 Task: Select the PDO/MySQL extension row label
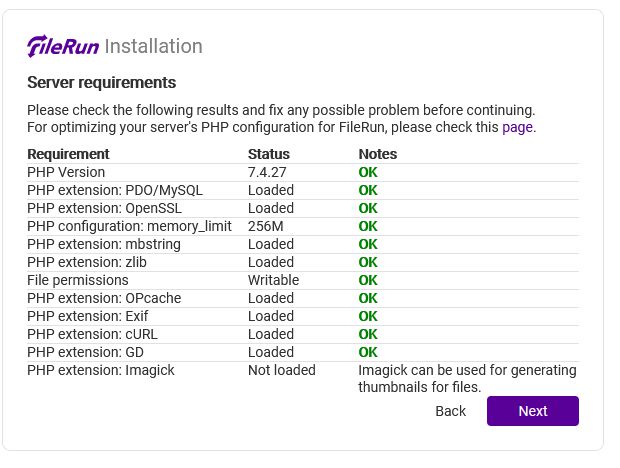click(x=114, y=190)
